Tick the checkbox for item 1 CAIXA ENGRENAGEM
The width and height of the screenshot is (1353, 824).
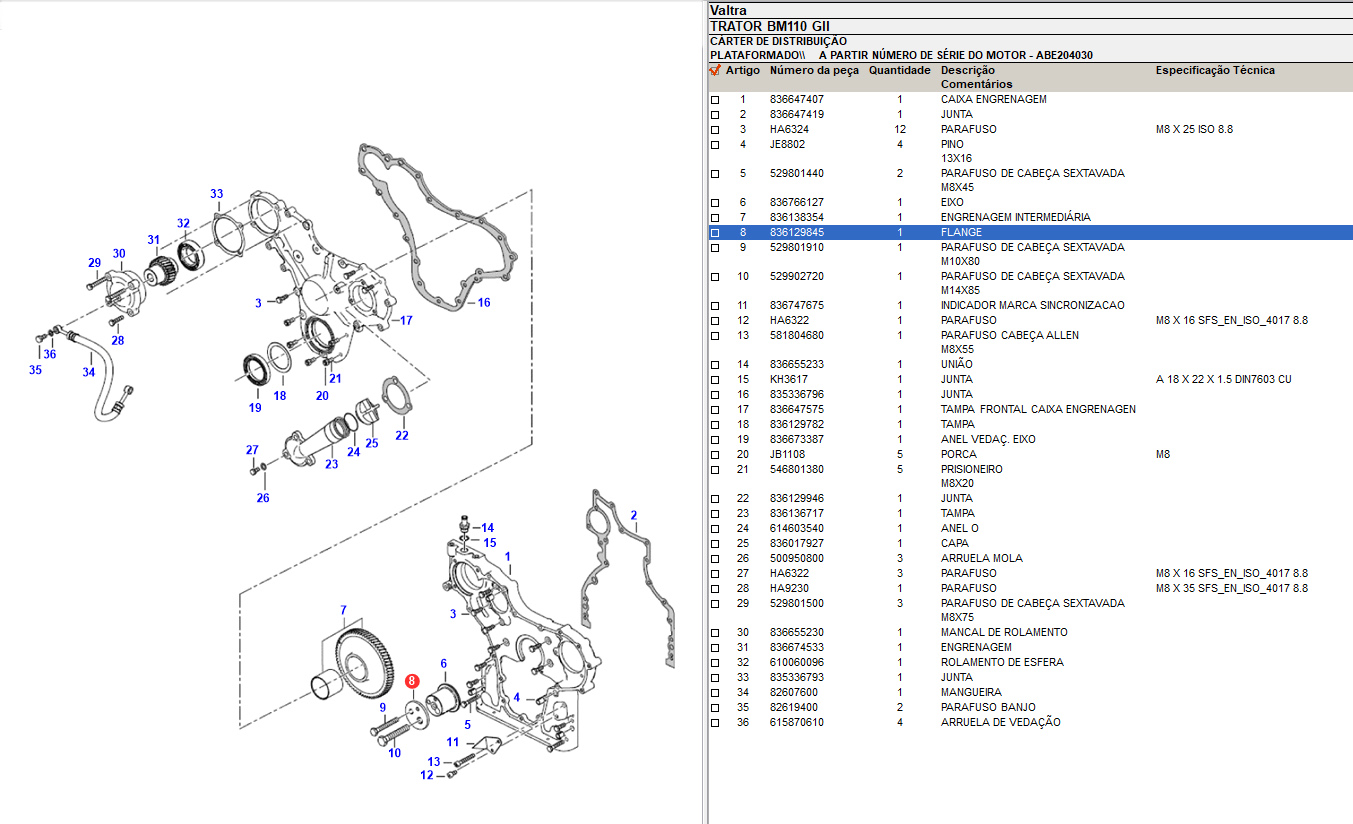[x=715, y=100]
